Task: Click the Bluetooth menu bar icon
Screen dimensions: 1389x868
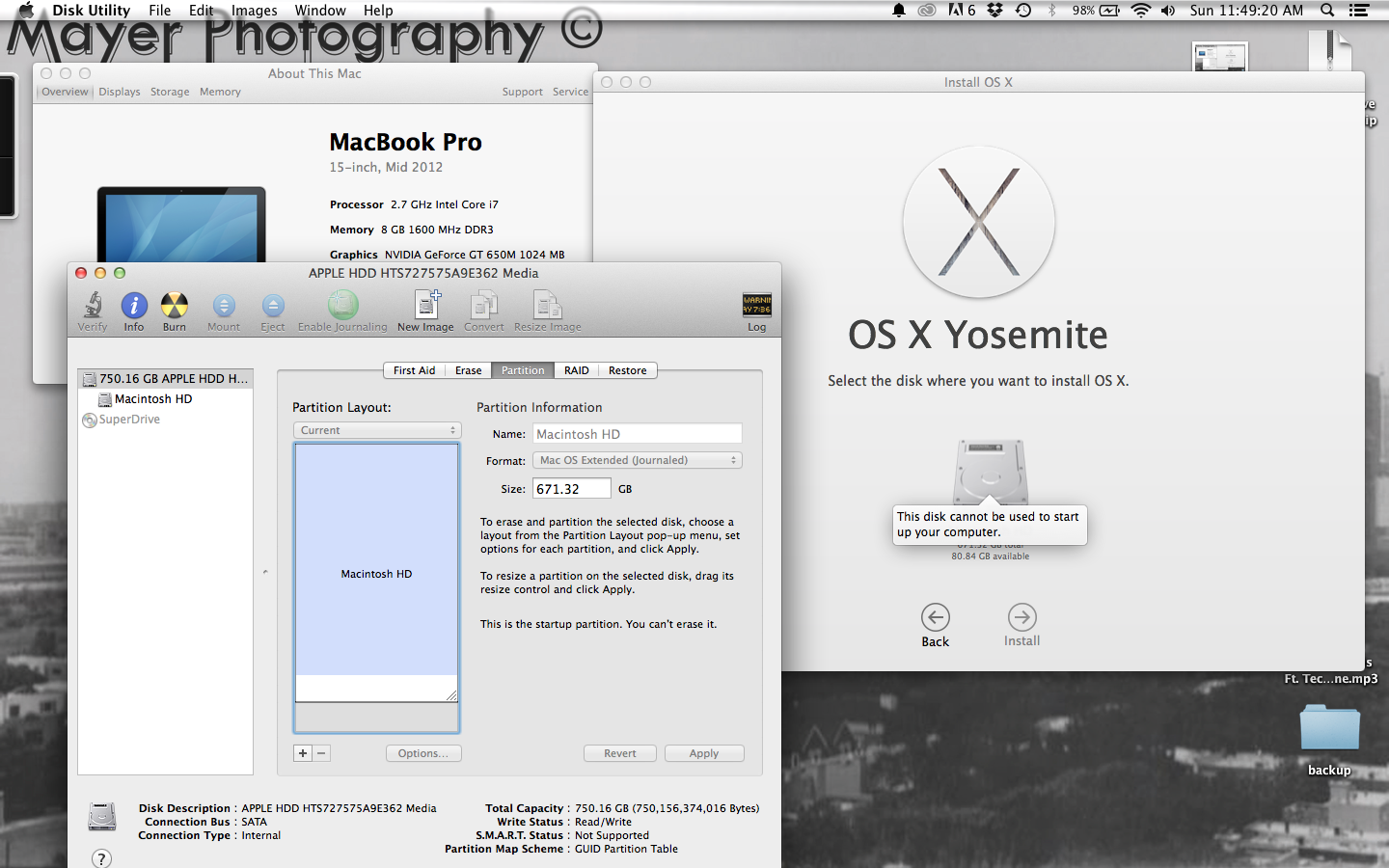Action: pos(1051,11)
